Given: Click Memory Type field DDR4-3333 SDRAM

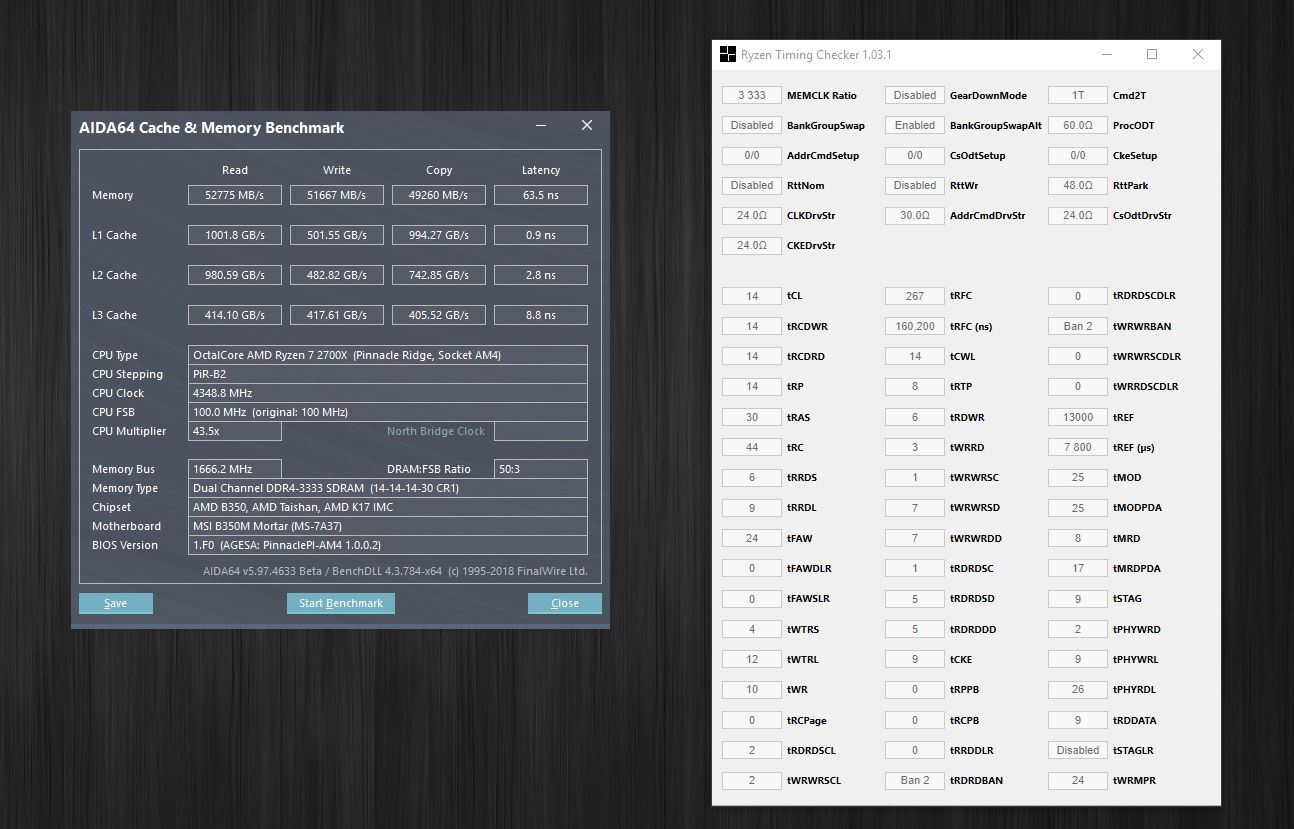Looking at the screenshot, I should pyautogui.click(x=388, y=488).
